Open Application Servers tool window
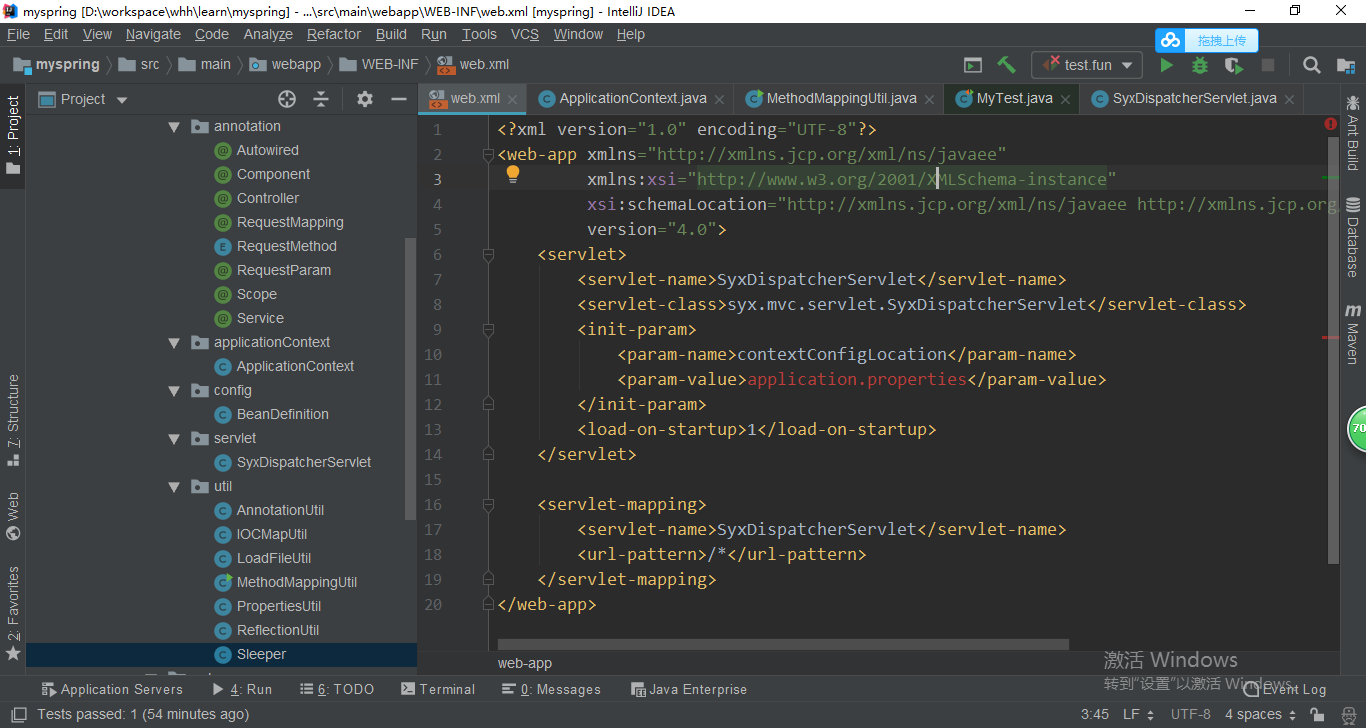Image resolution: width=1366 pixels, height=728 pixels. (110, 690)
